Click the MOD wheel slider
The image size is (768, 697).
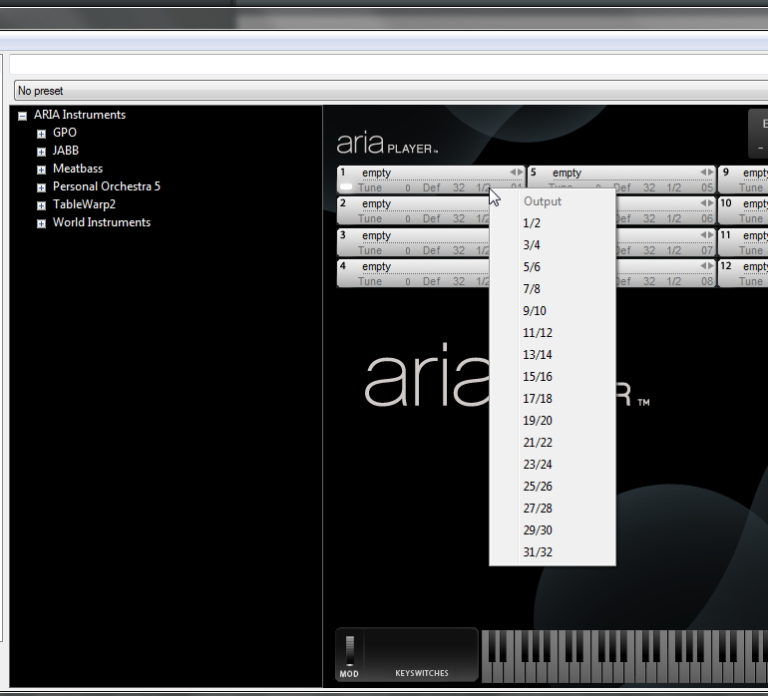(x=349, y=650)
